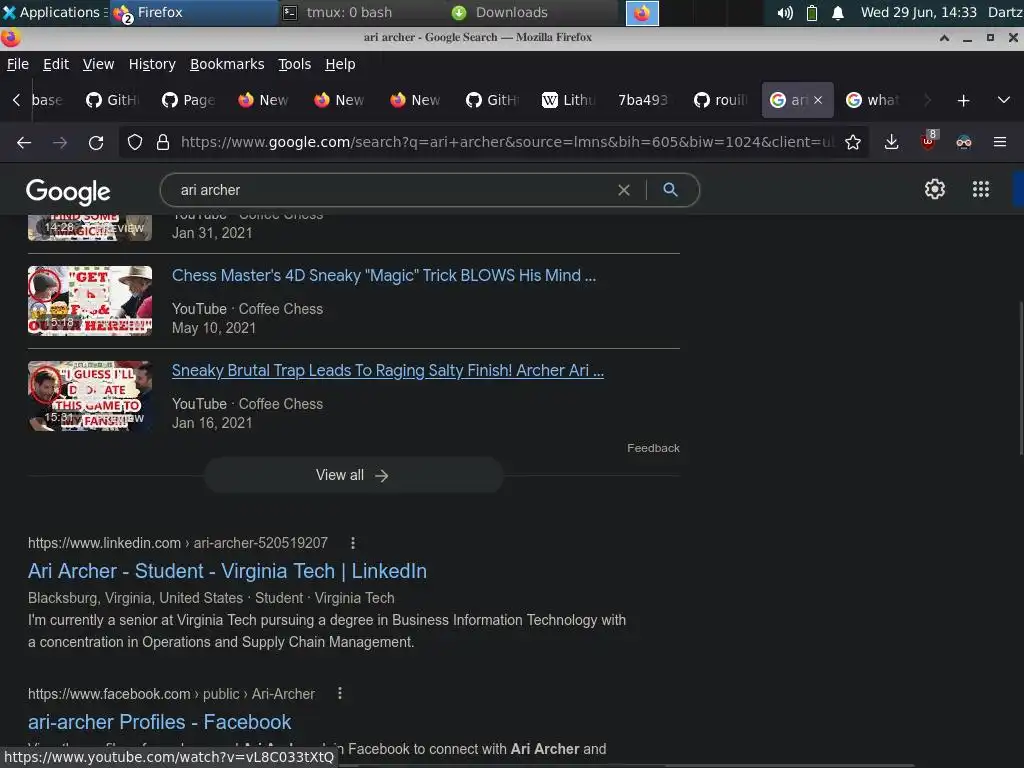The image size is (1024, 768).
Task: Click the Firefox URL address bar
Action: [x=506, y=142]
